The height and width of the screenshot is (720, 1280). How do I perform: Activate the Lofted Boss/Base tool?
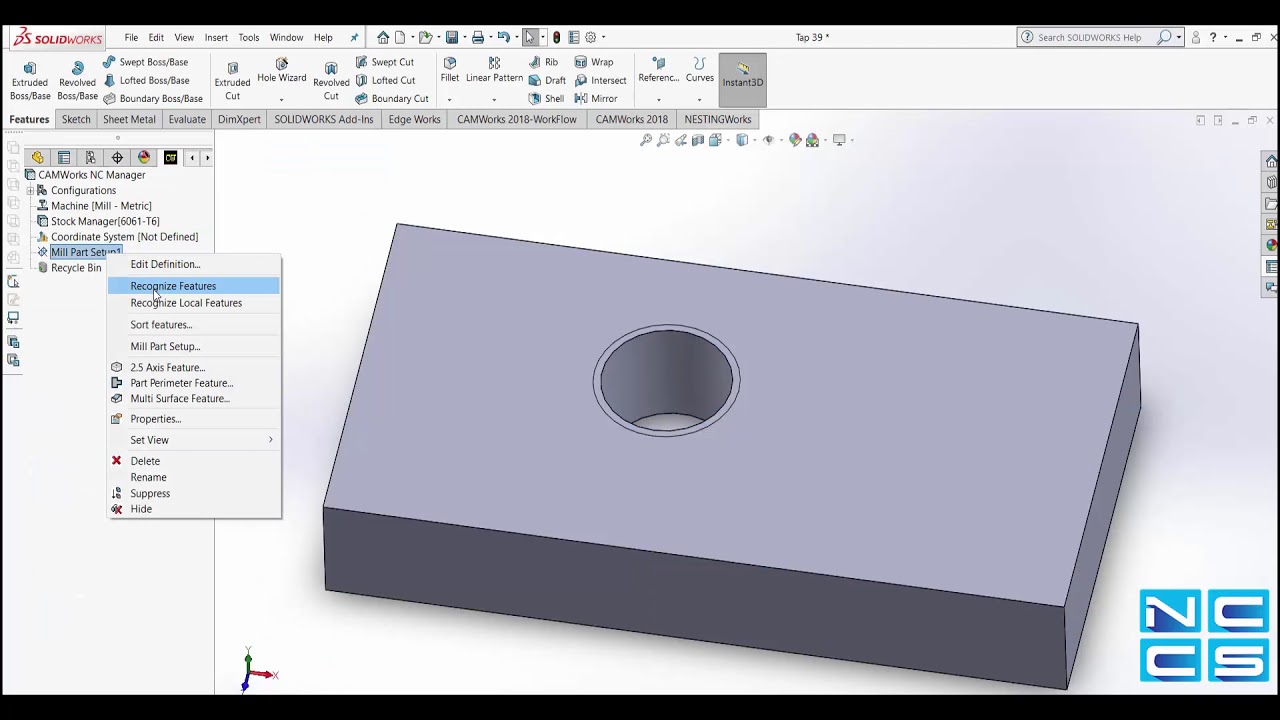click(146, 80)
